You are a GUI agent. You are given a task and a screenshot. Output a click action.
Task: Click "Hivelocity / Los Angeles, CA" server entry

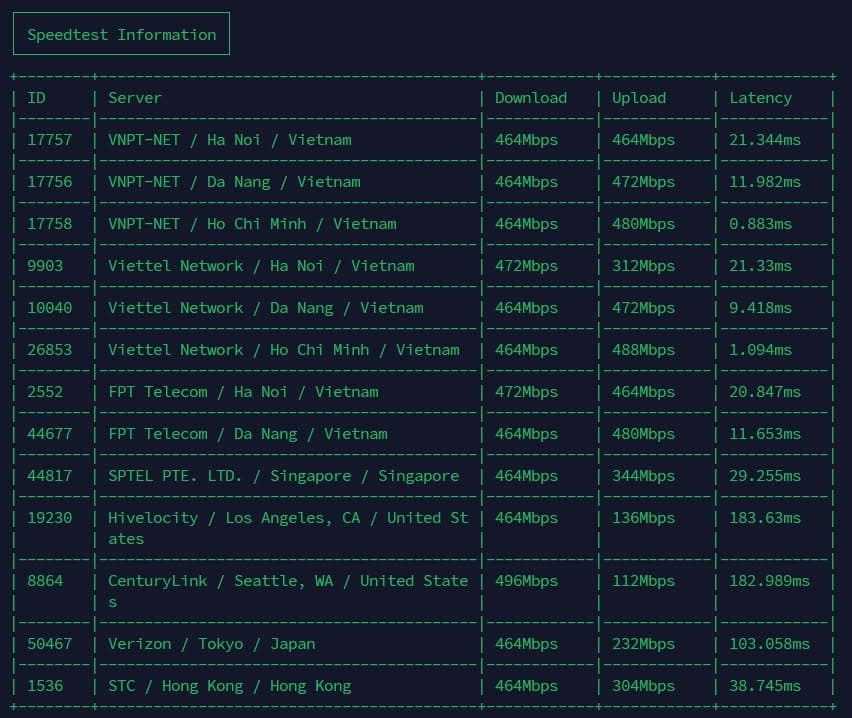288,528
